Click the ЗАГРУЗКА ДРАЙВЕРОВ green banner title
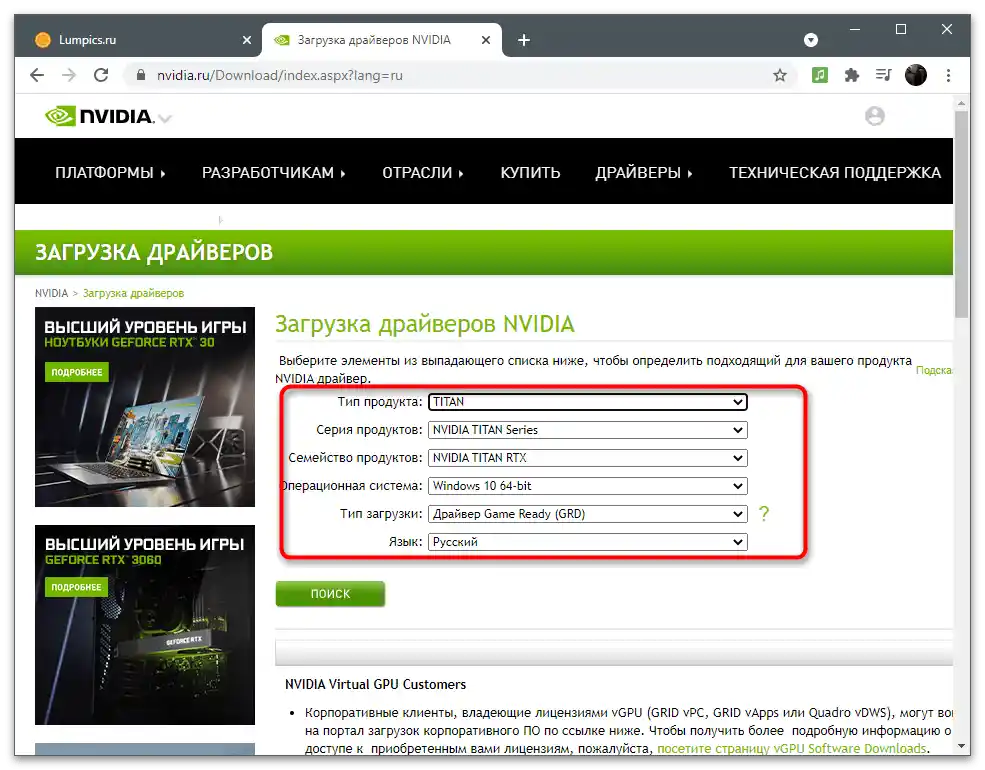The image size is (985, 770). tap(154, 252)
